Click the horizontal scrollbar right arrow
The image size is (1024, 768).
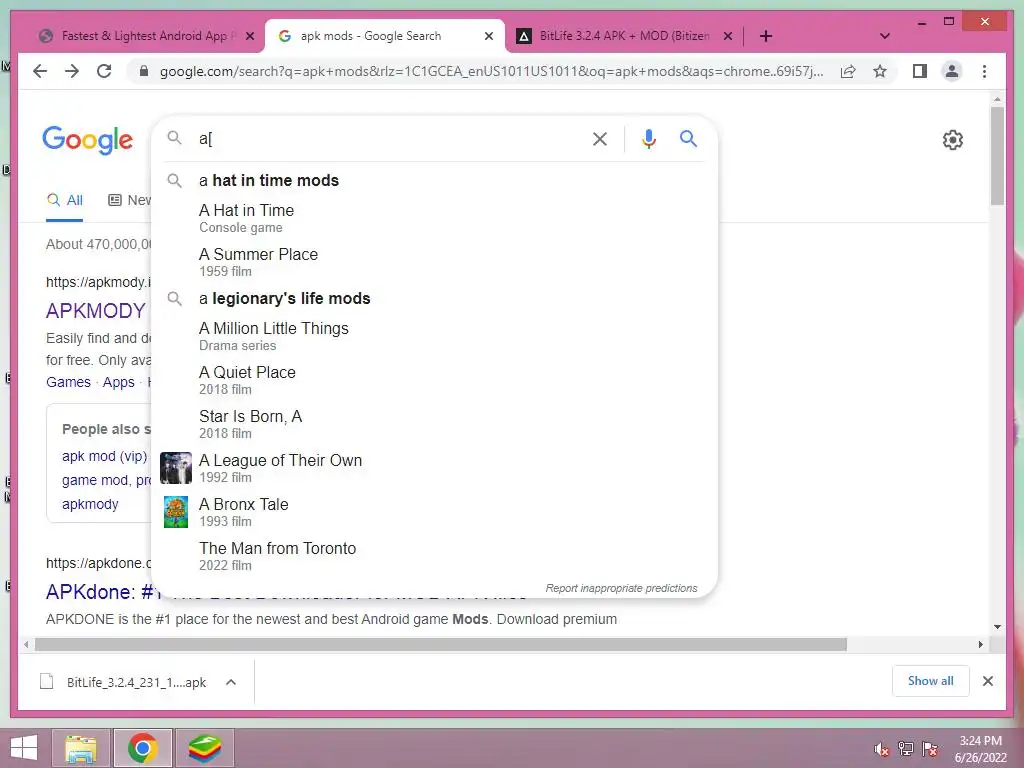click(980, 645)
